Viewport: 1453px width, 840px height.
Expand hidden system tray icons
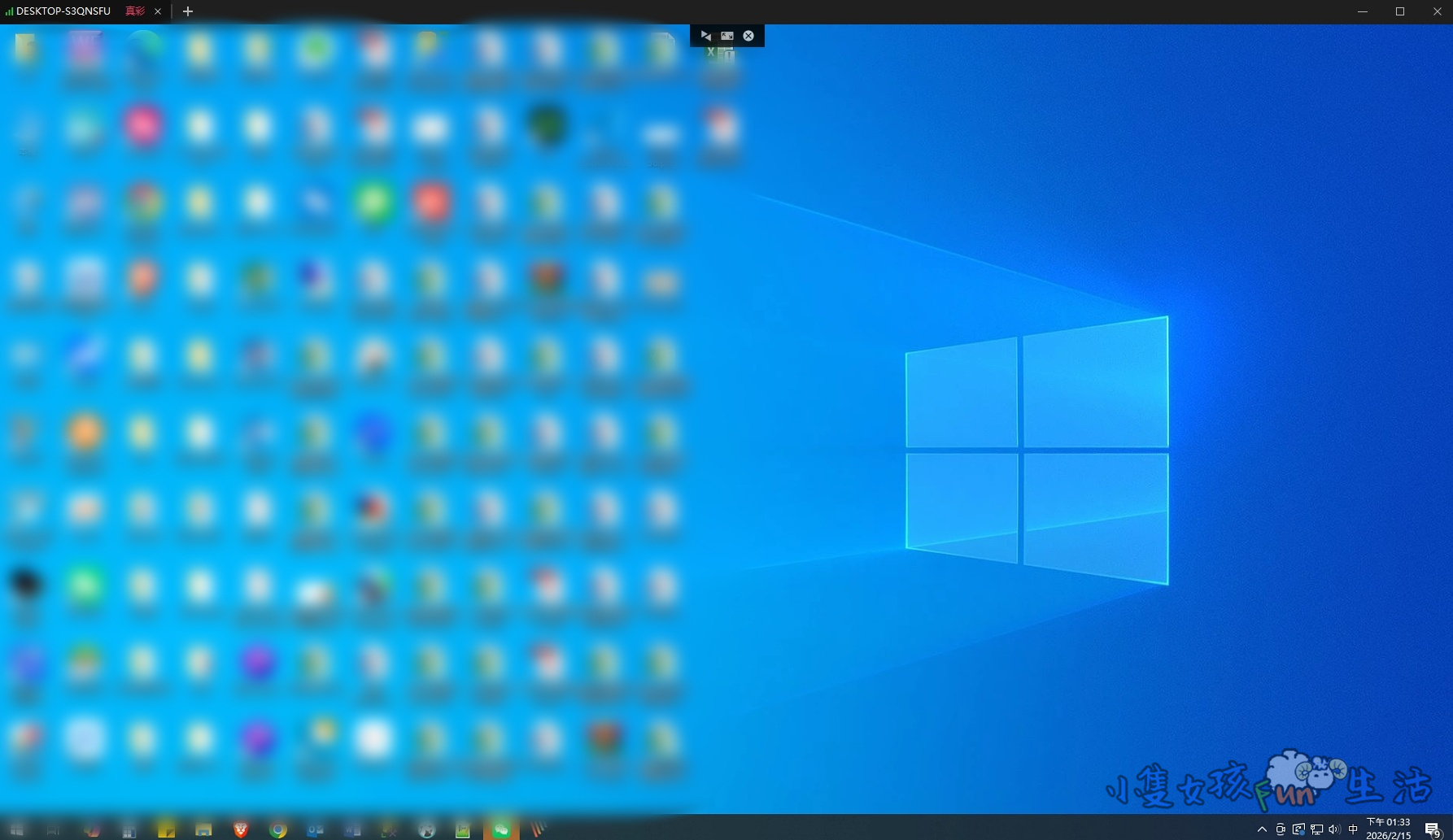coord(1262,829)
